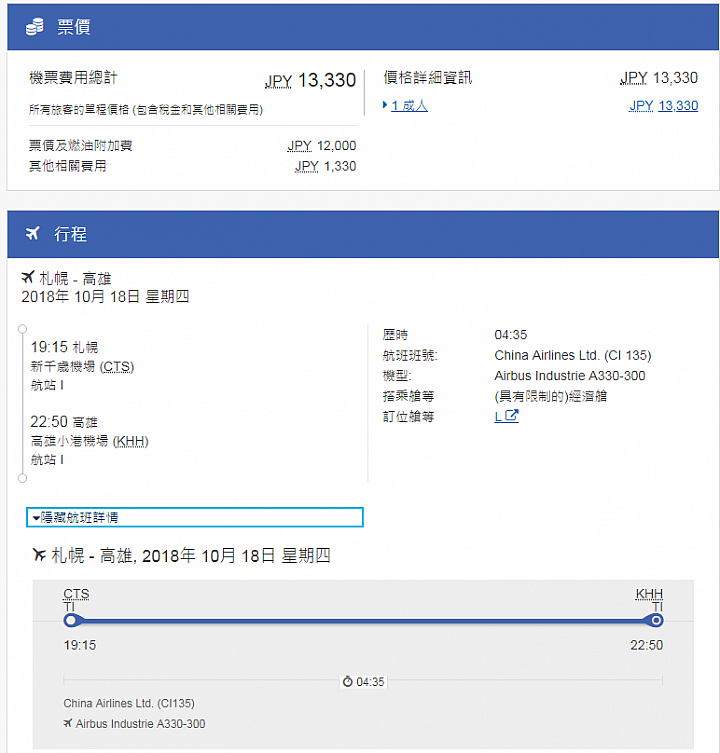The width and height of the screenshot is (720, 753).
Task: Click the (具有限制的)經濟艙 cabin class value
Action: [550, 396]
